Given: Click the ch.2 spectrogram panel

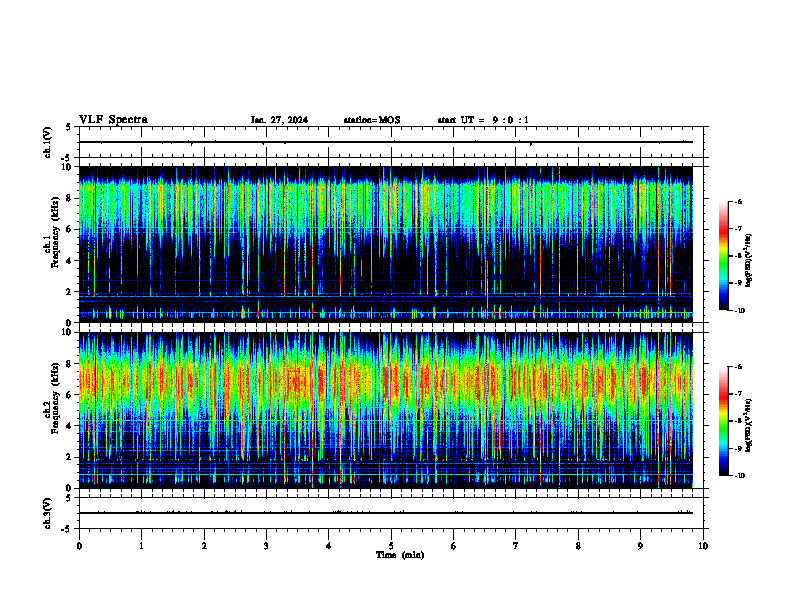Looking at the screenshot, I should [385, 410].
